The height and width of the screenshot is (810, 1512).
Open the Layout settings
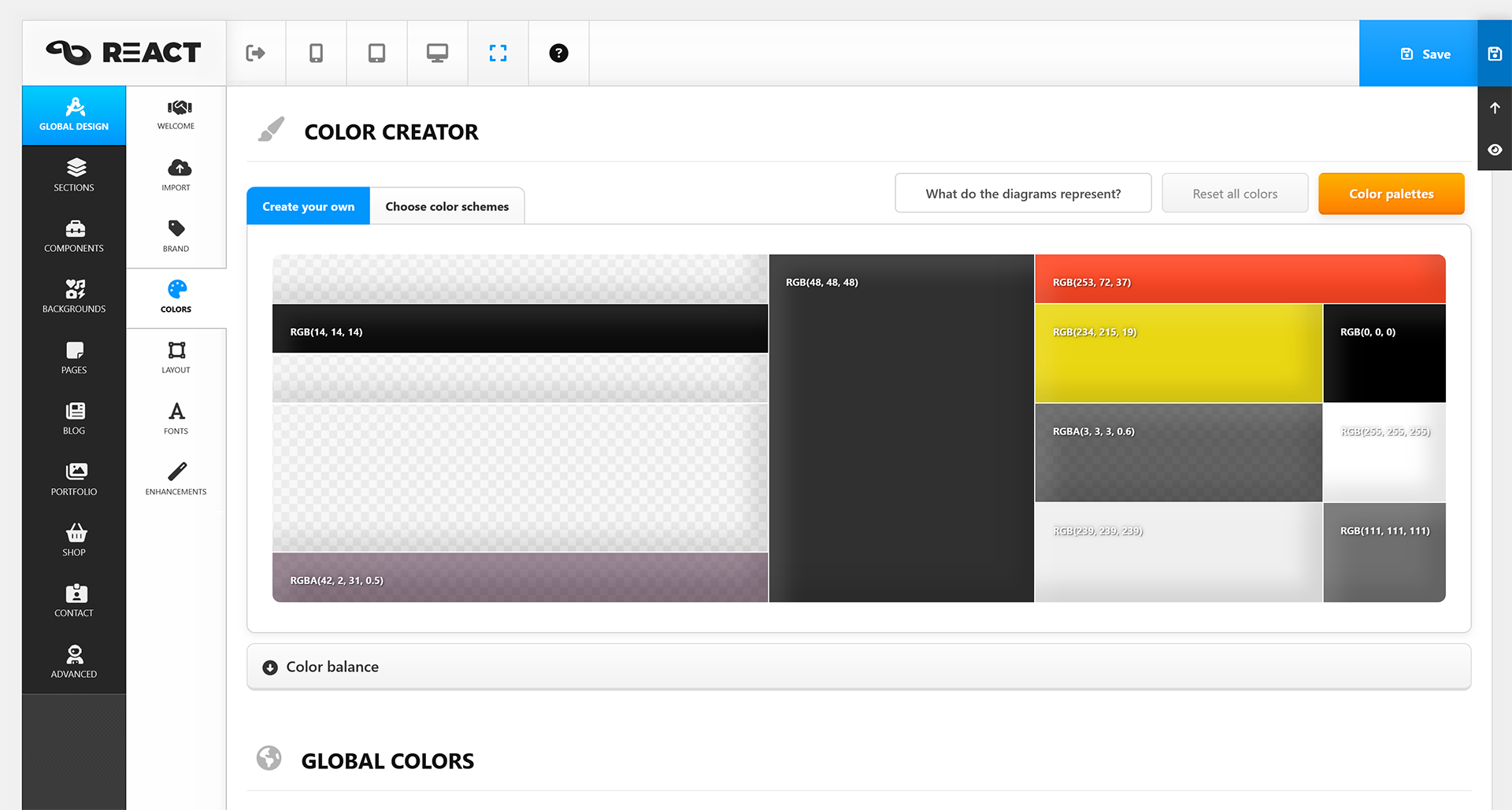tap(176, 357)
